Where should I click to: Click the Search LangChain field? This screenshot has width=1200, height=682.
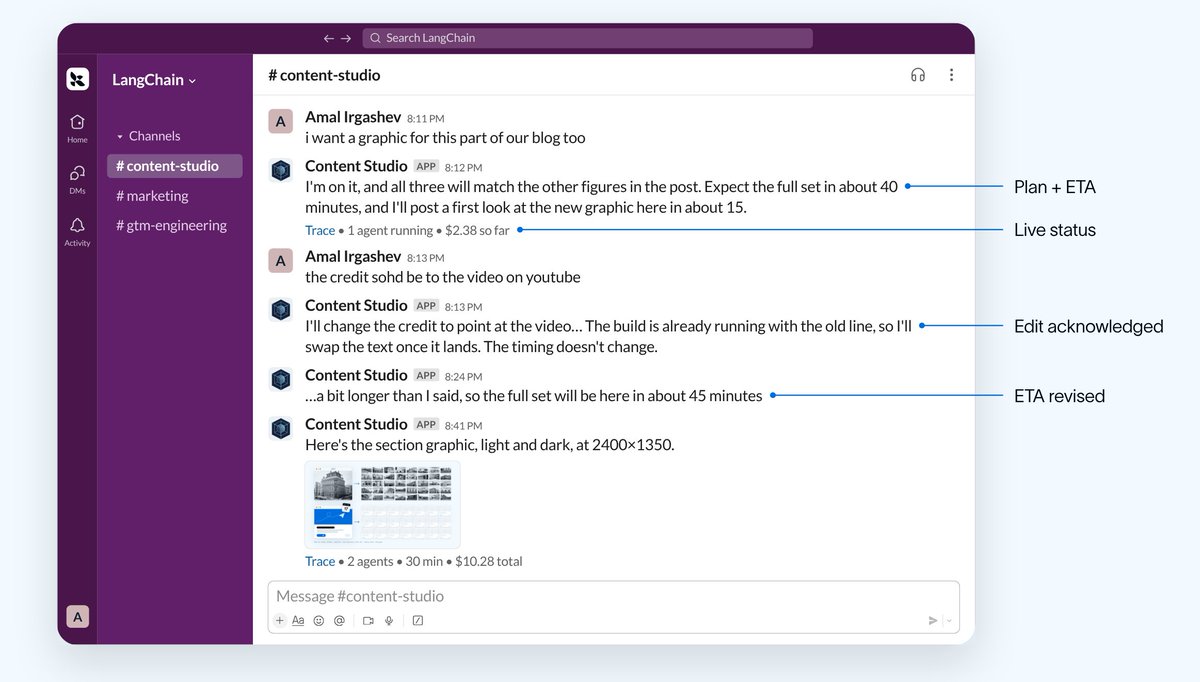coord(587,38)
